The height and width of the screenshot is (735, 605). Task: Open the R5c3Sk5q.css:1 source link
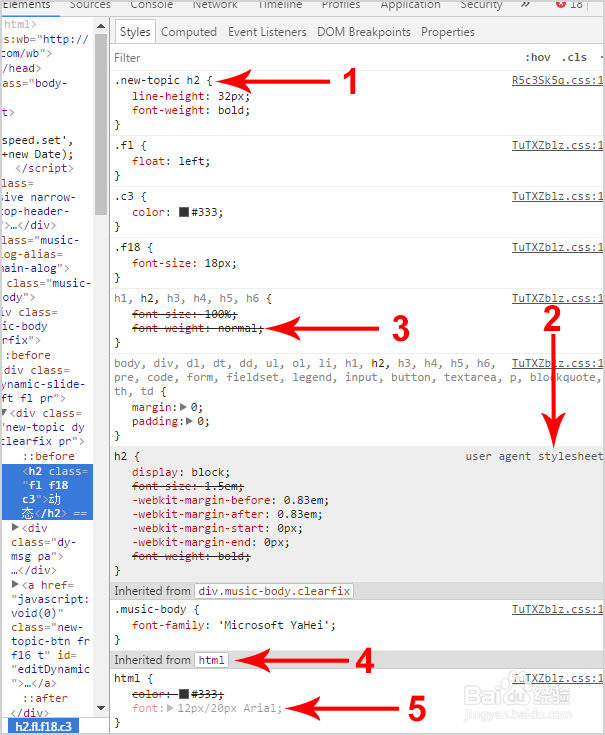pyautogui.click(x=557, y=80)
